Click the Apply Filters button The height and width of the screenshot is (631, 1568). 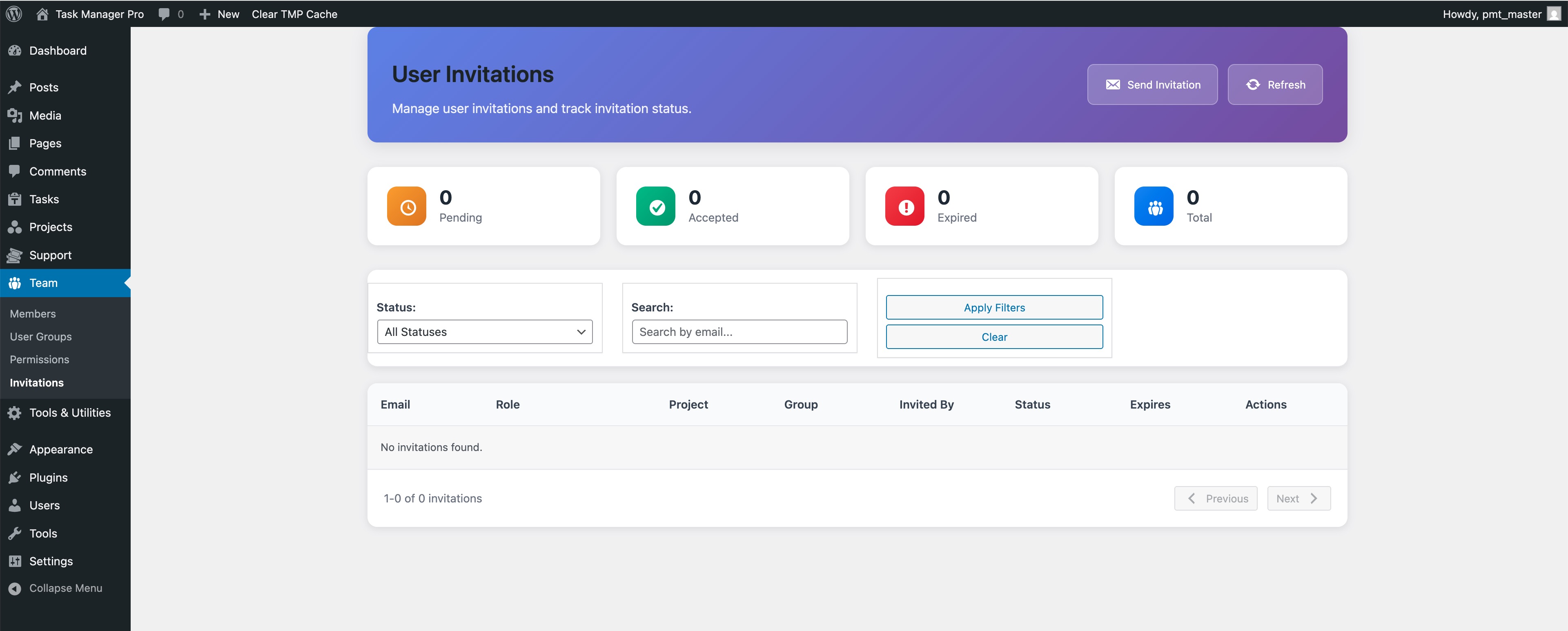(994, 307)
